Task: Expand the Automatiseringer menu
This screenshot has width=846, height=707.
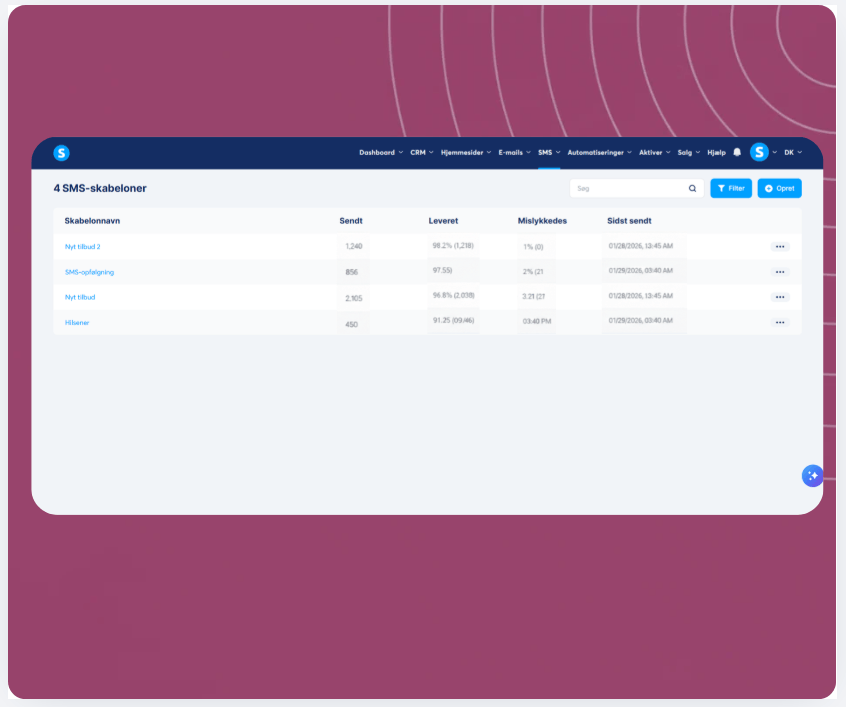Action: (x=599, y=153)
